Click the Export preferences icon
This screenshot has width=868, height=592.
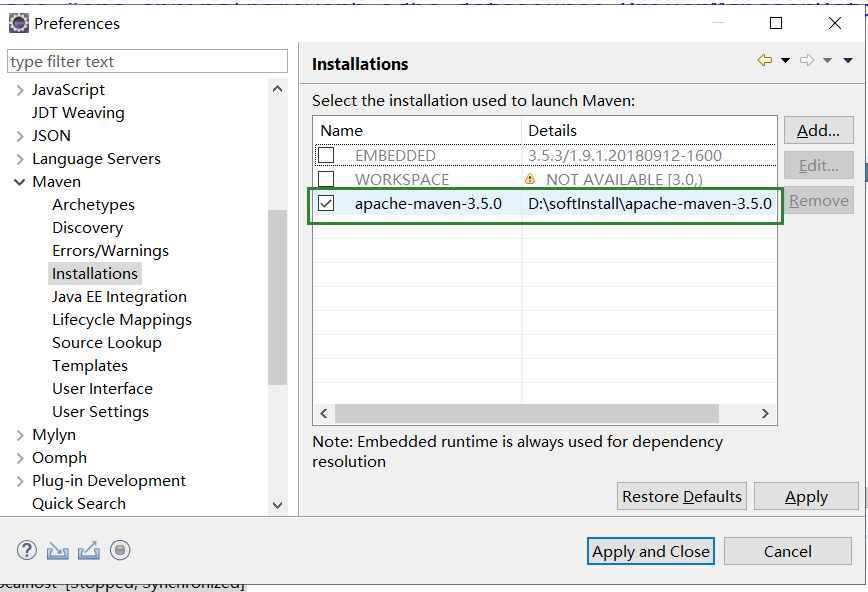point(89,550)
